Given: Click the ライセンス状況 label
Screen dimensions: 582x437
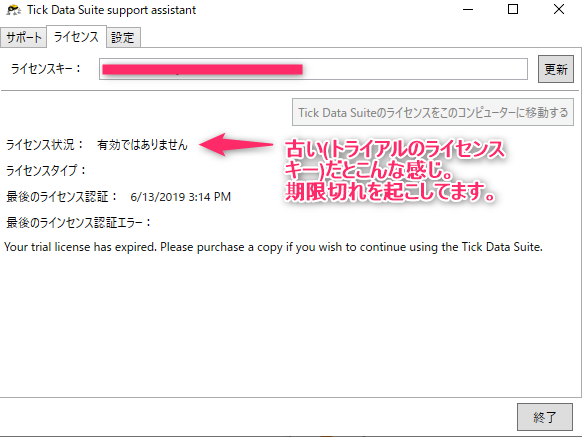Looking at the screenshot, I should click(45, 144).
